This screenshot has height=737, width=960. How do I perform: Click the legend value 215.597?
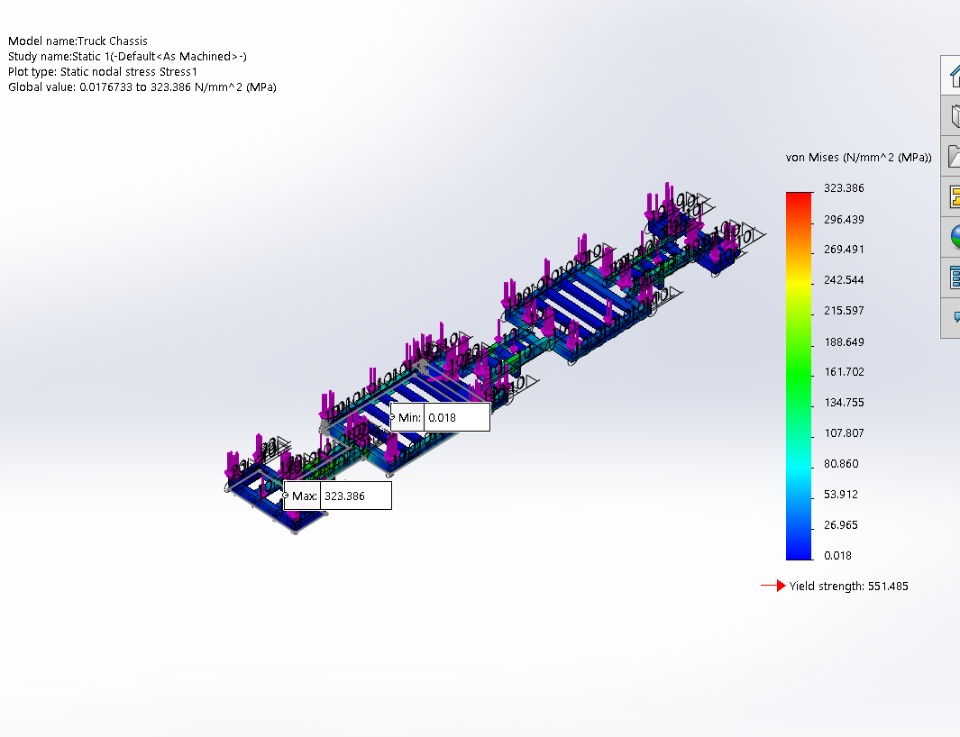click(844, 310)
